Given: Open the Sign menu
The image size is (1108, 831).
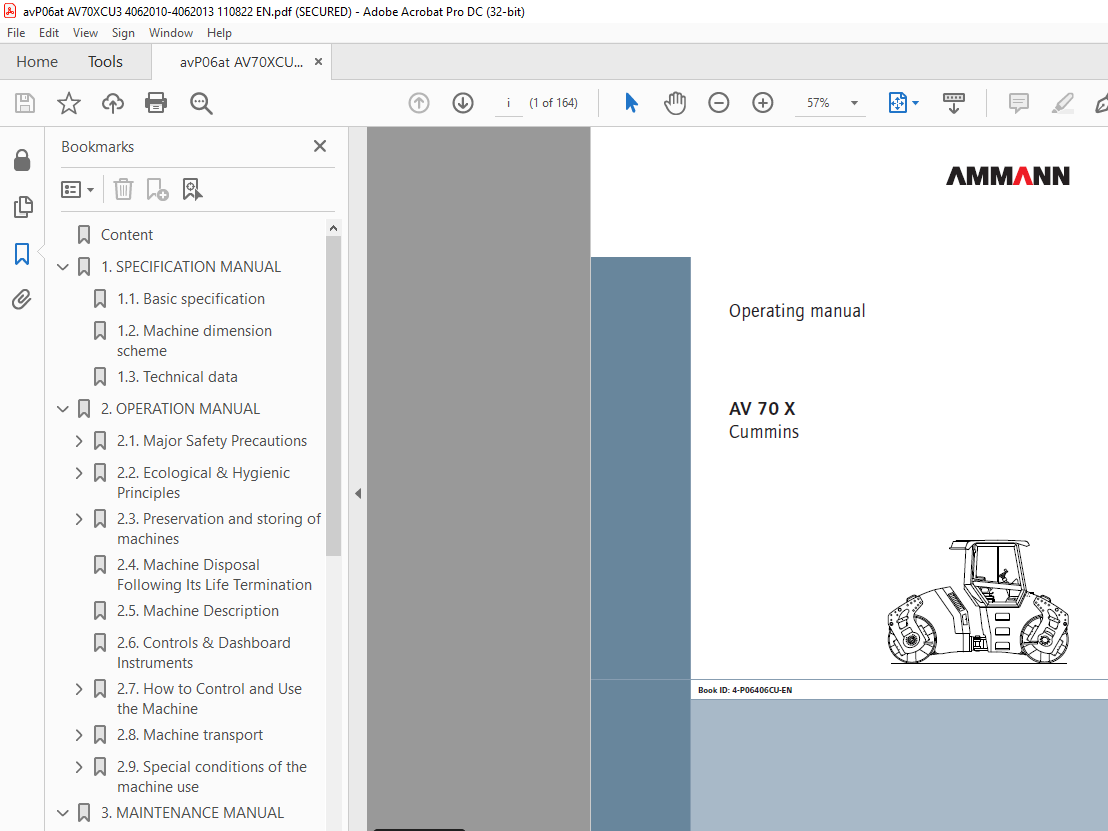Looking at the screenshot, I should coord(123,33).
